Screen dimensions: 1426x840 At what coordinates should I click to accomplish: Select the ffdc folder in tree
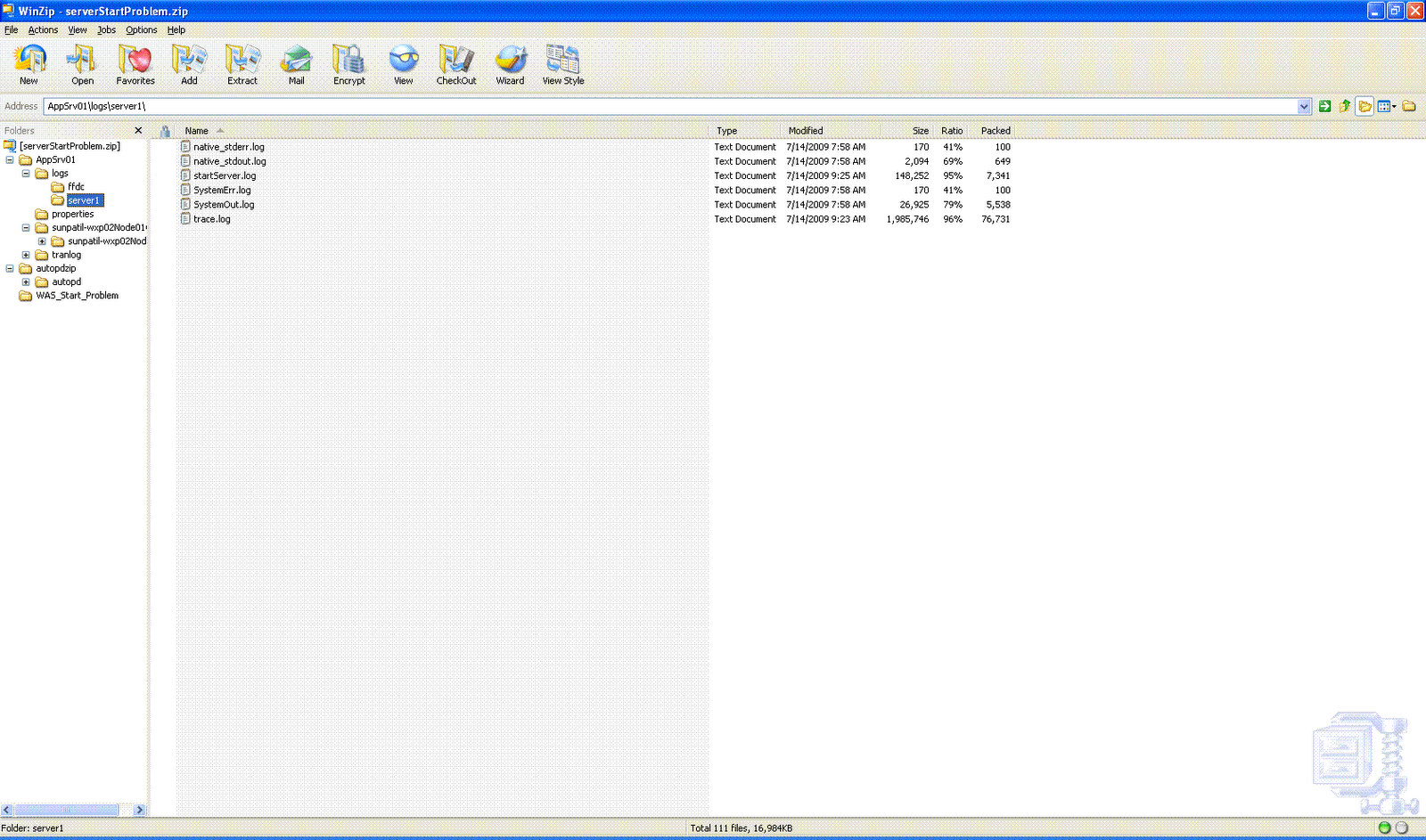77,187
